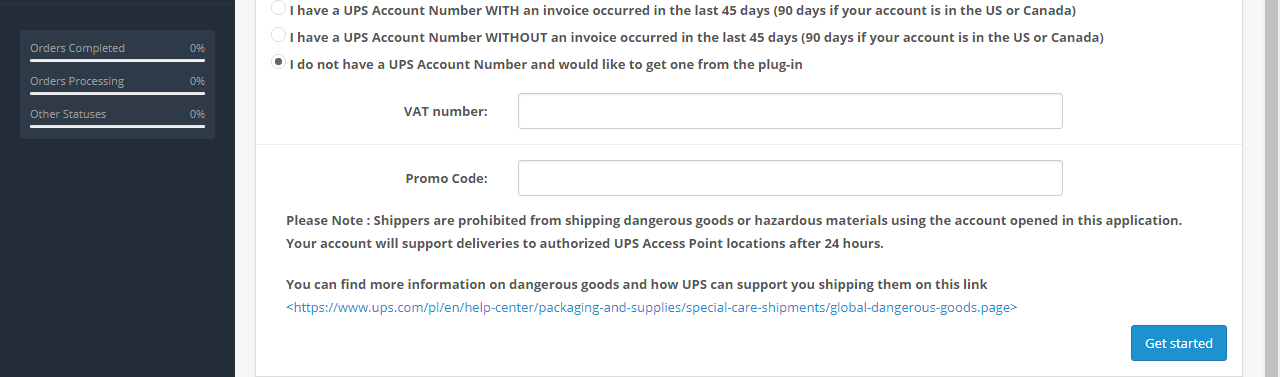Click the 'Promo Code:' field label
Viewport: 1280px width, 377px height.
tap(447, 178)
